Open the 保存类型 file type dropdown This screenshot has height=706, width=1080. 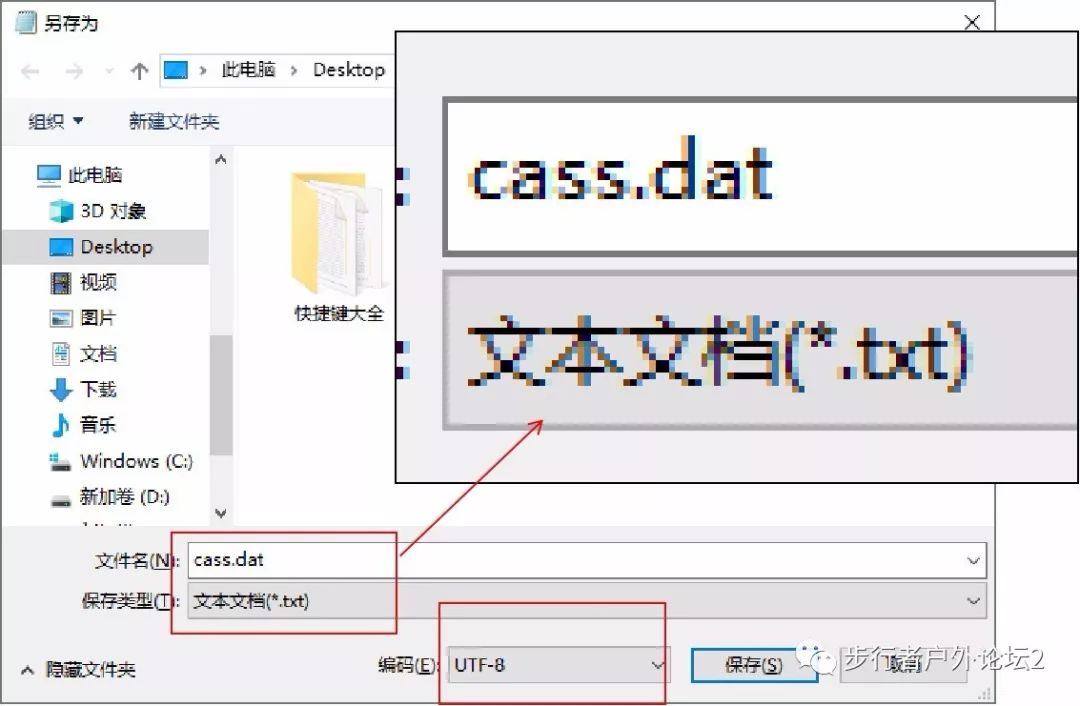(x=975, y=600)
